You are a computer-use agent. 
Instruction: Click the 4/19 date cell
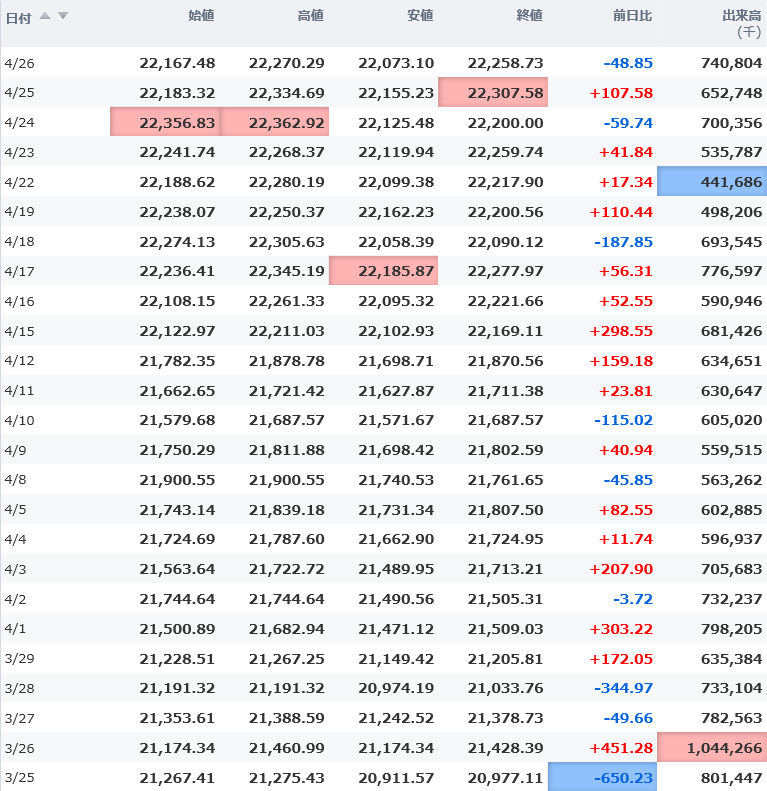click(x=19, y=211)
